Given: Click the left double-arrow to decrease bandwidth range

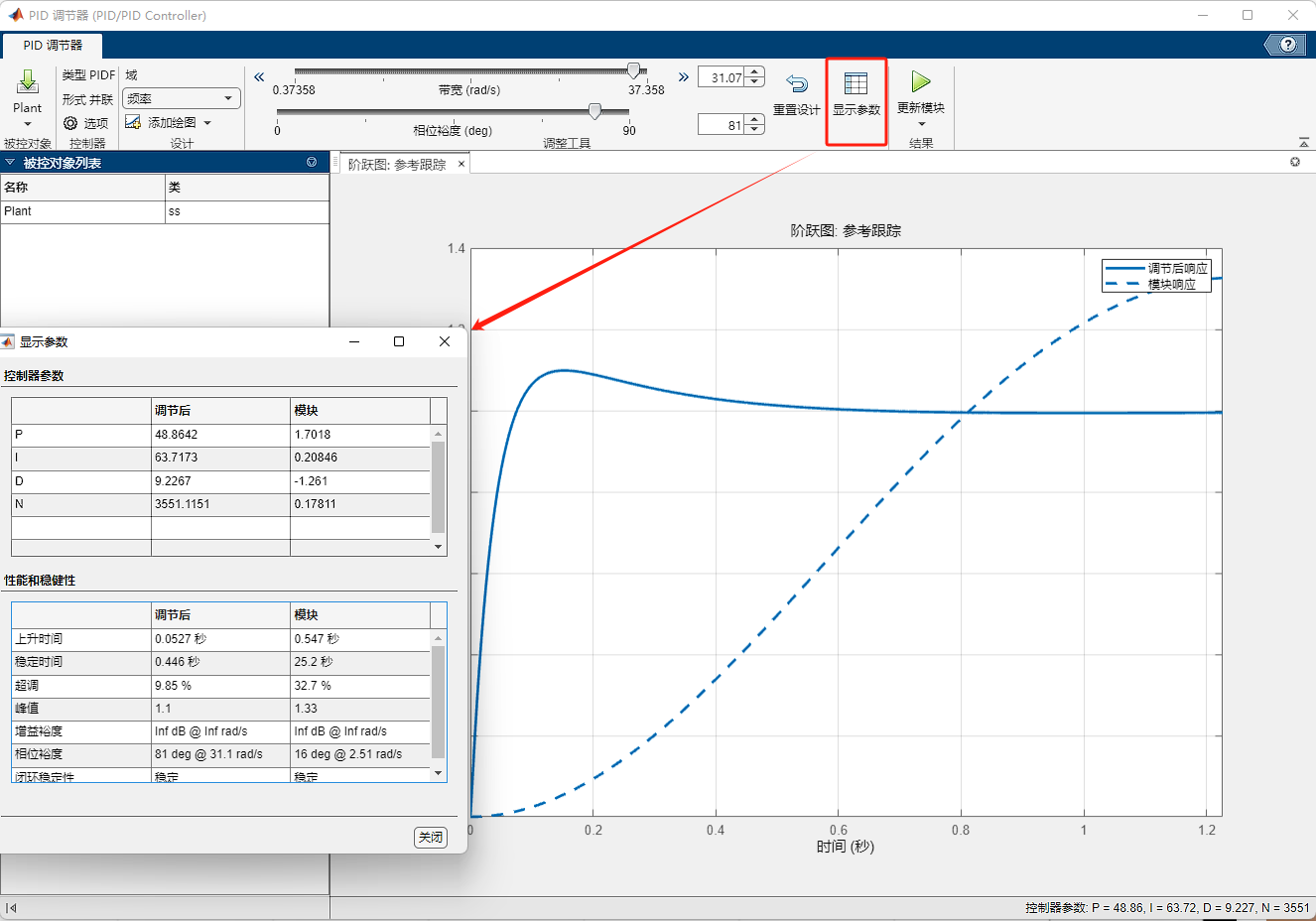Looking at the screenshot, I should (259, 76).
